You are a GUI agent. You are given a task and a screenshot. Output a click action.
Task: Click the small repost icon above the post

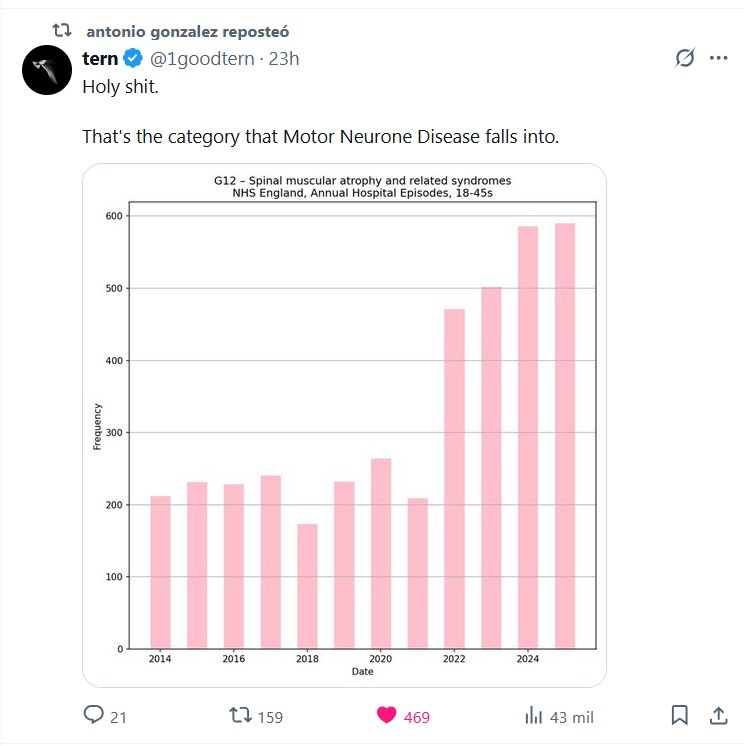[x=62, y=31]
